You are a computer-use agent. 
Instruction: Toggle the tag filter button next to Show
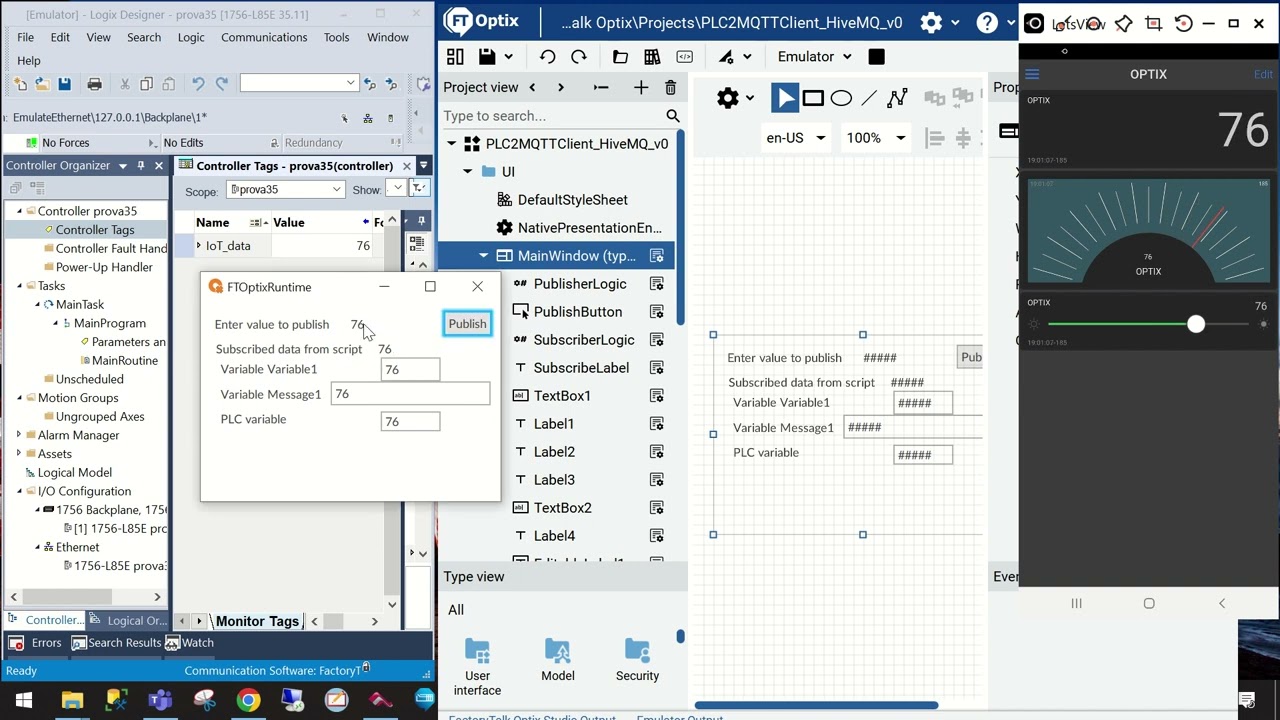419,189
